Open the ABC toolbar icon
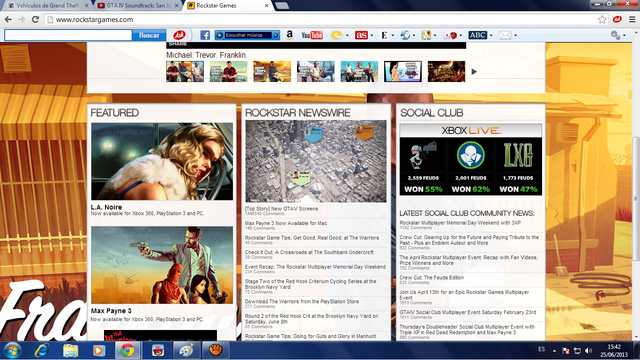640x360 pixels. [478, 35]
